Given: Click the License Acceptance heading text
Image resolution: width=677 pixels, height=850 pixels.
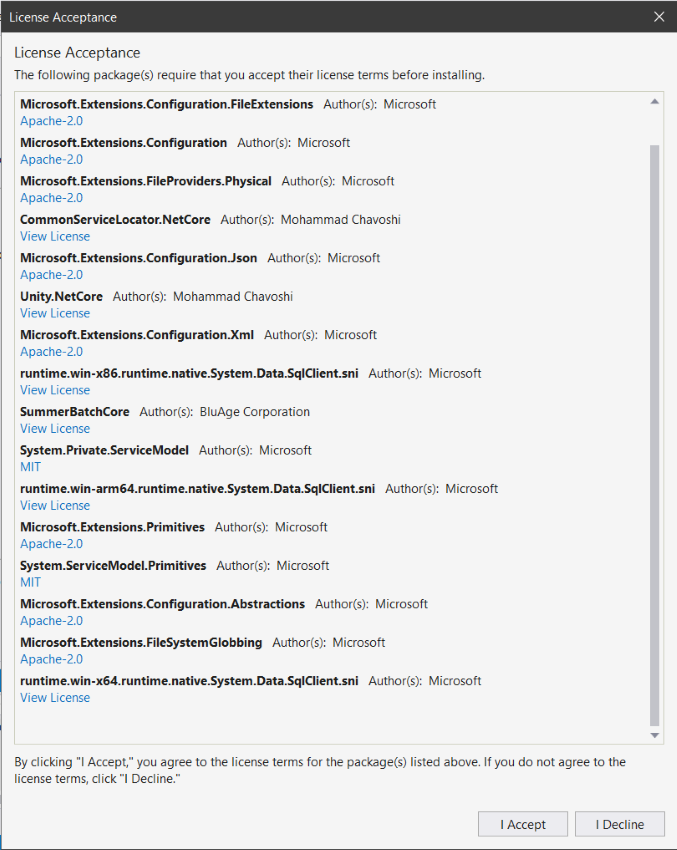Looking at the screenshot, I should [77, 53].
